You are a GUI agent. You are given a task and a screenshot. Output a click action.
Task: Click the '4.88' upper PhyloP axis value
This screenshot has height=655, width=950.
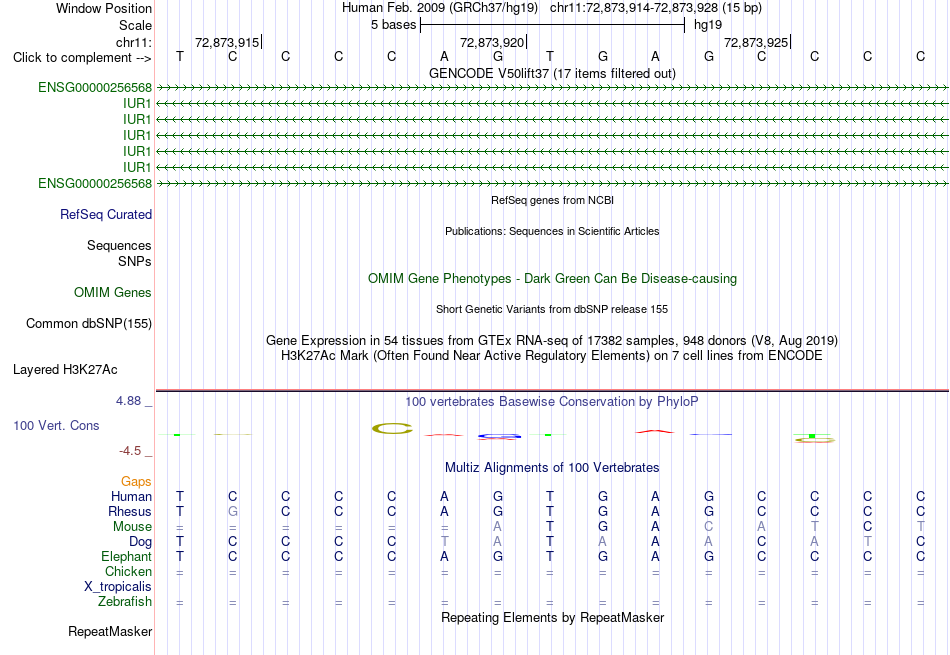(128, 401)
